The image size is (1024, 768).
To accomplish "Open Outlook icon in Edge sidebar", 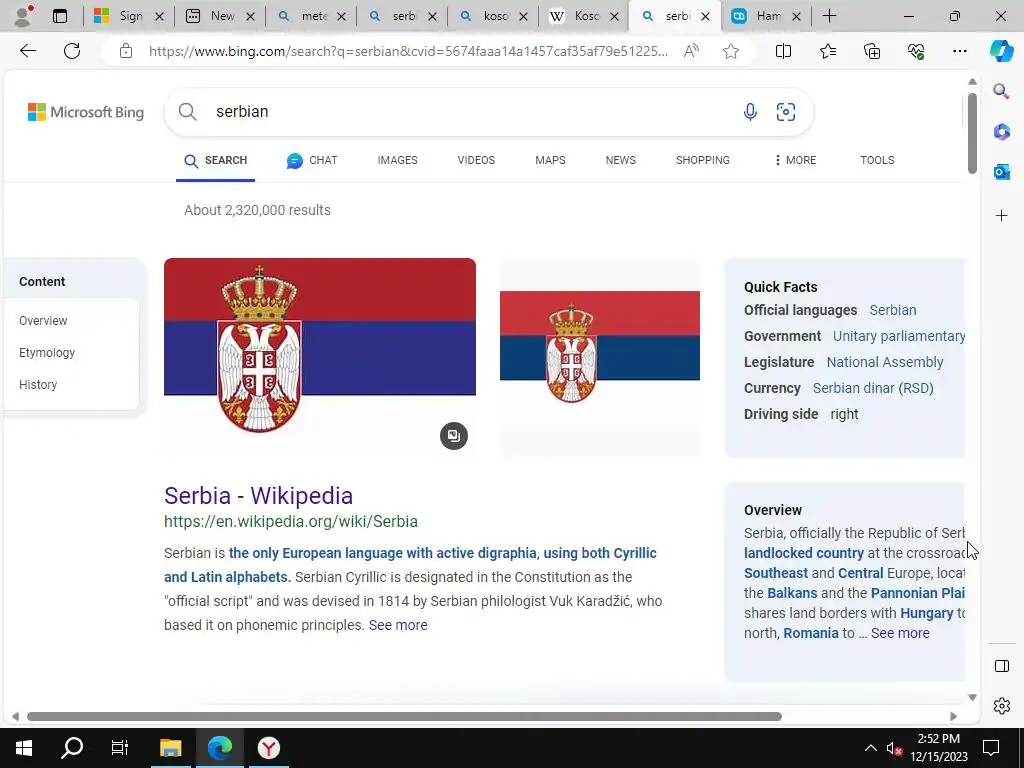I will (1001, 172).
